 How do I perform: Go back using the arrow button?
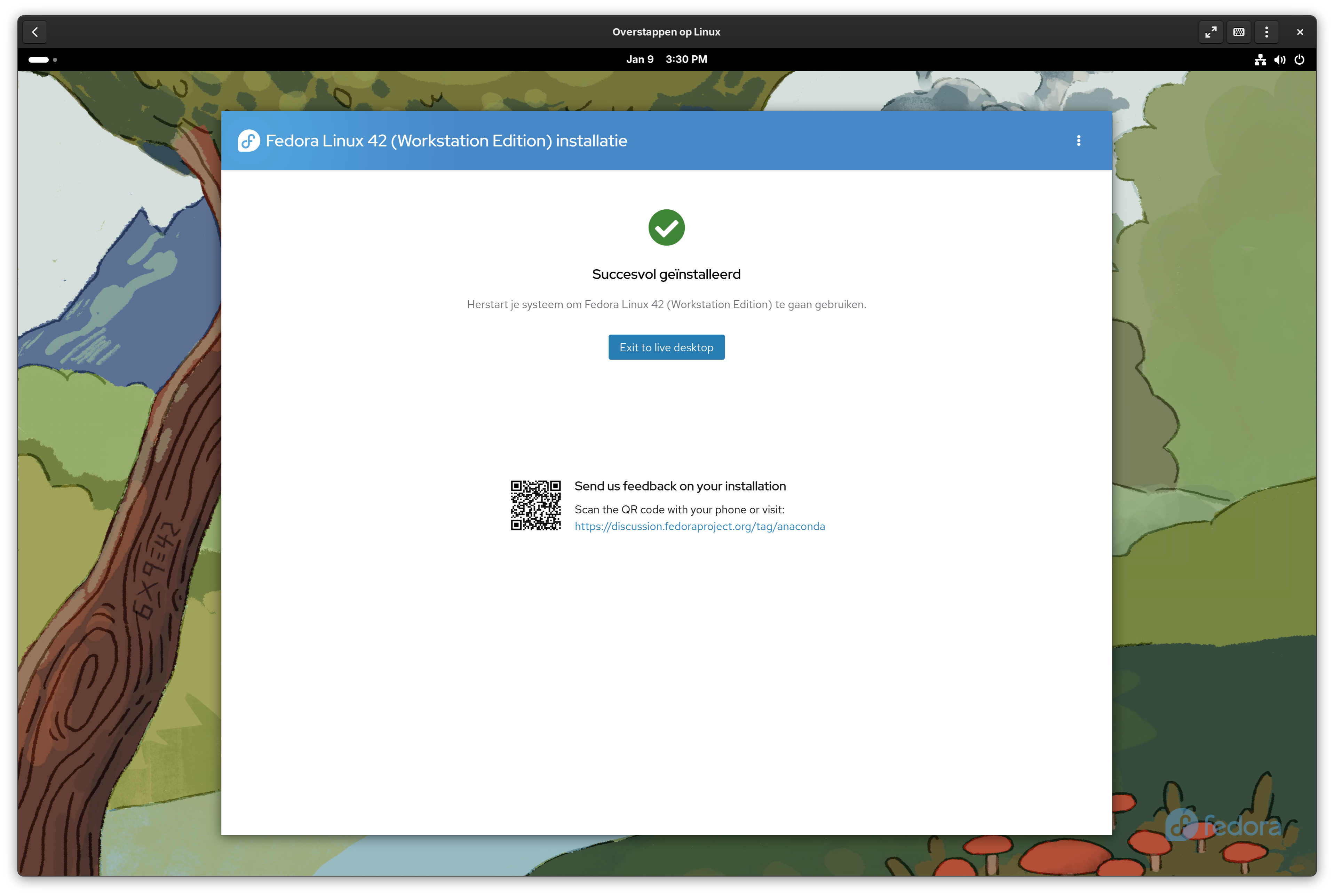pyautogui.click(x=35, y=32)
